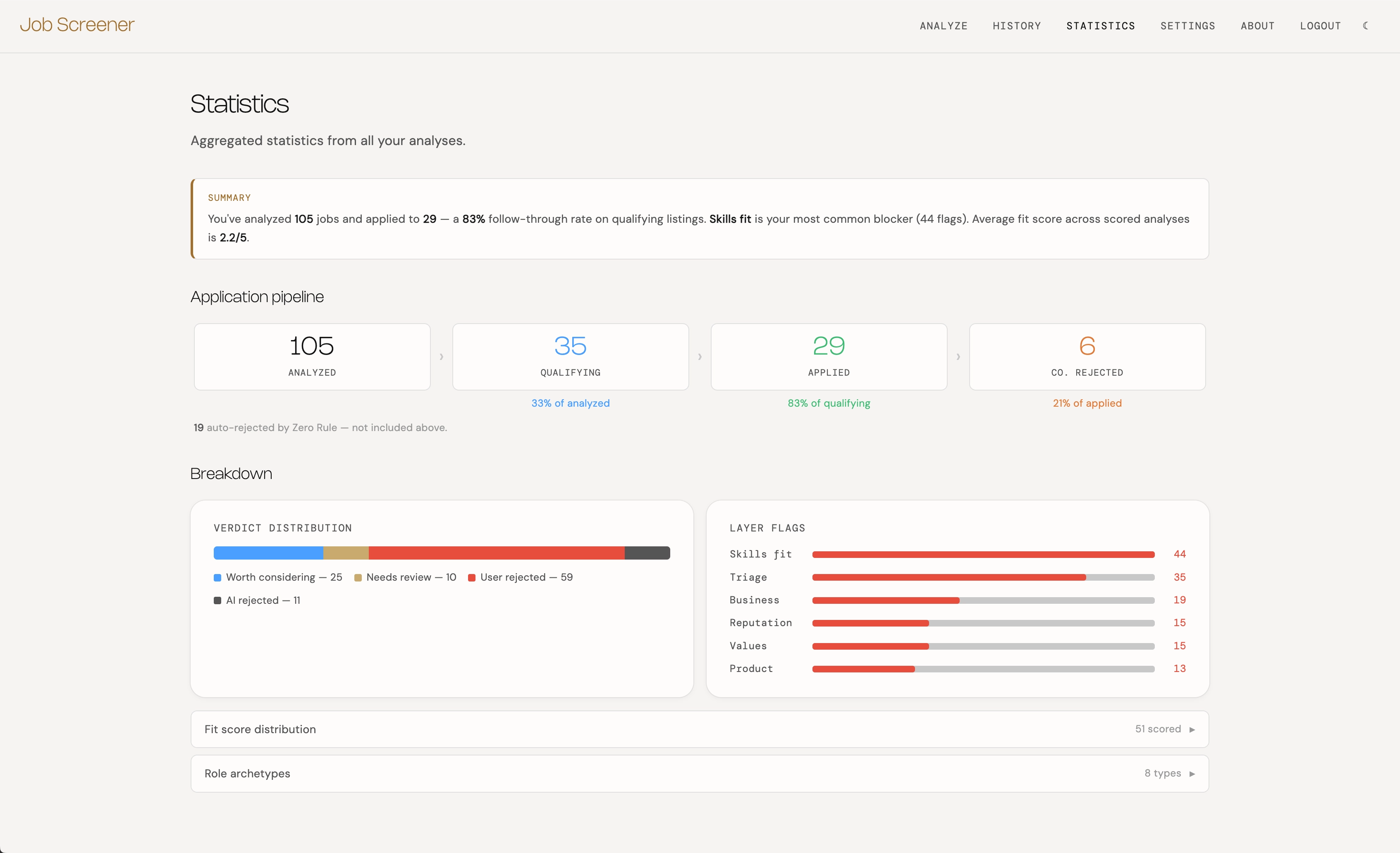Click the Product flag bar

[x=983, y=669]
